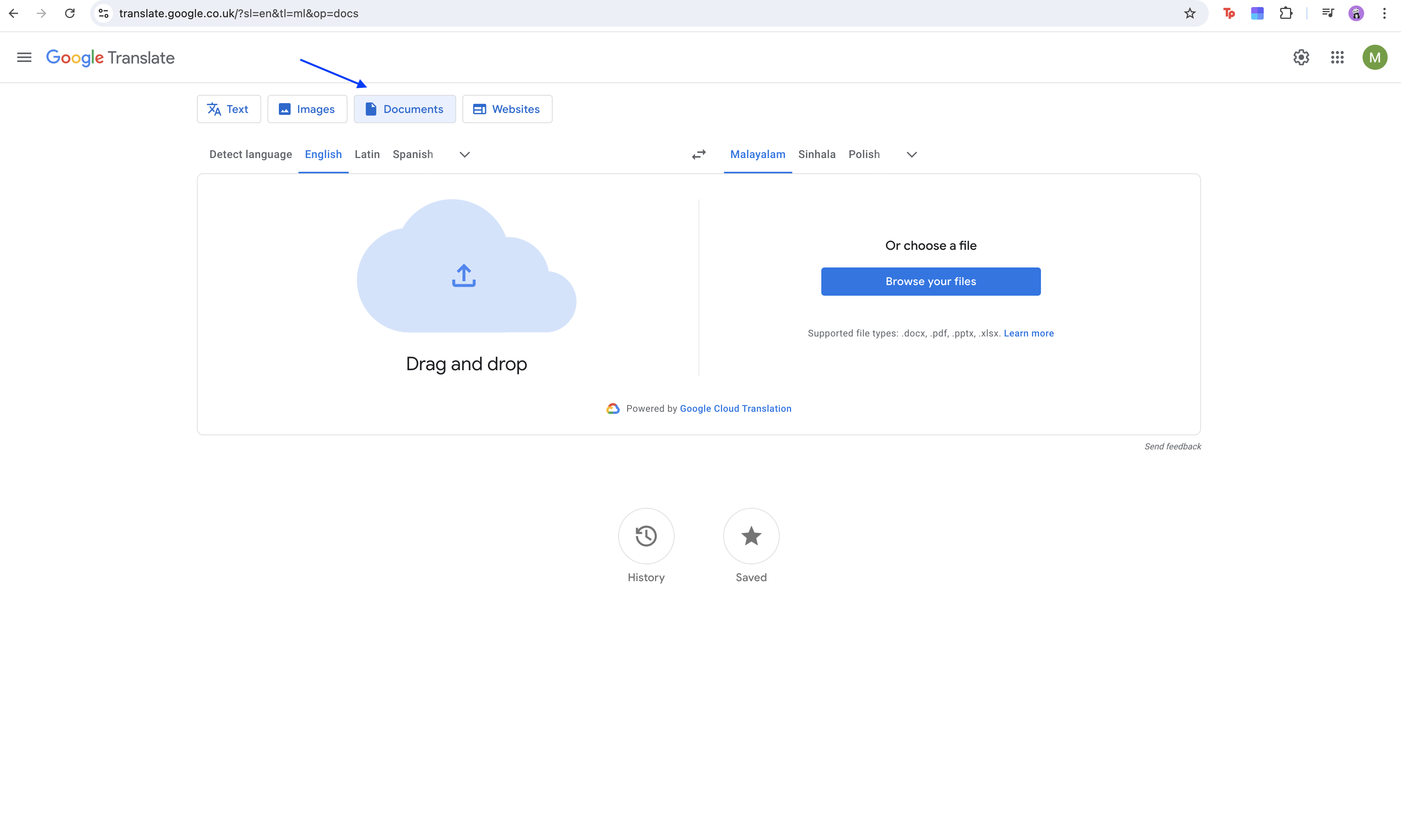The image size is (1401, 840).
Task: Go back in the browser
Action: click(14, 13)
